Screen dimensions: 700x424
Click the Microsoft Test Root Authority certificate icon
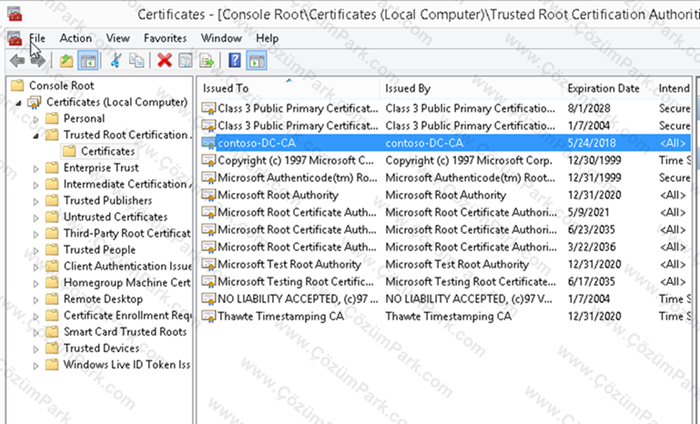point(208,264)
